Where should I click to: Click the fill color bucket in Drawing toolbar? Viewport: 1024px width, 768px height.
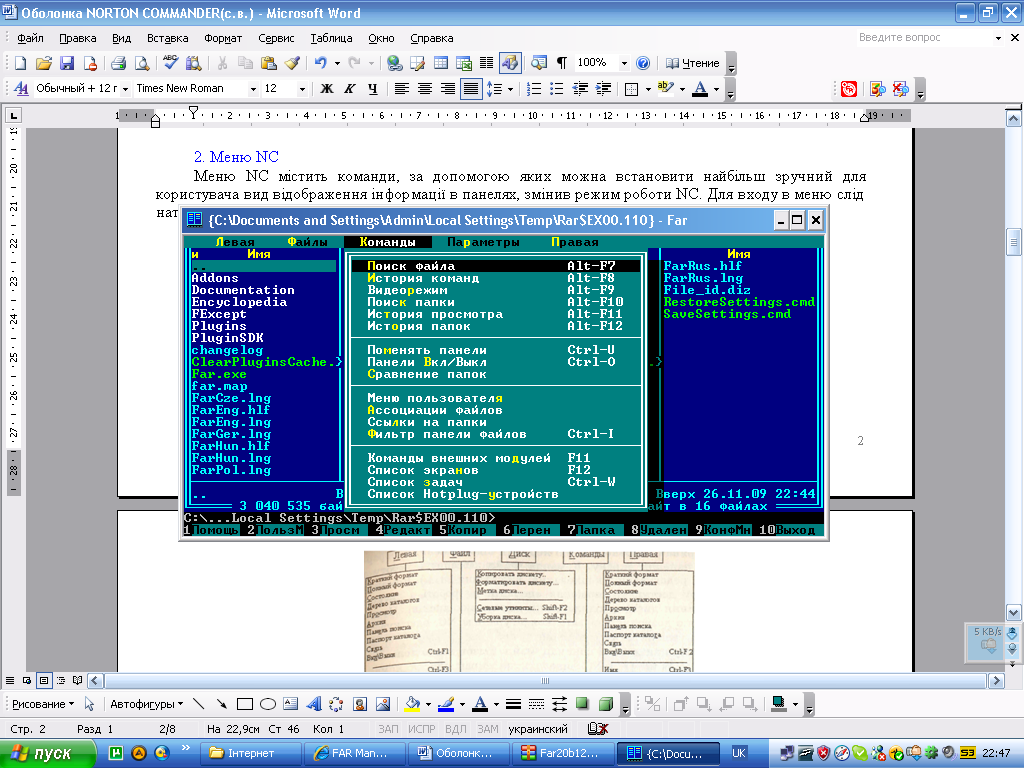tap(412, 704)
